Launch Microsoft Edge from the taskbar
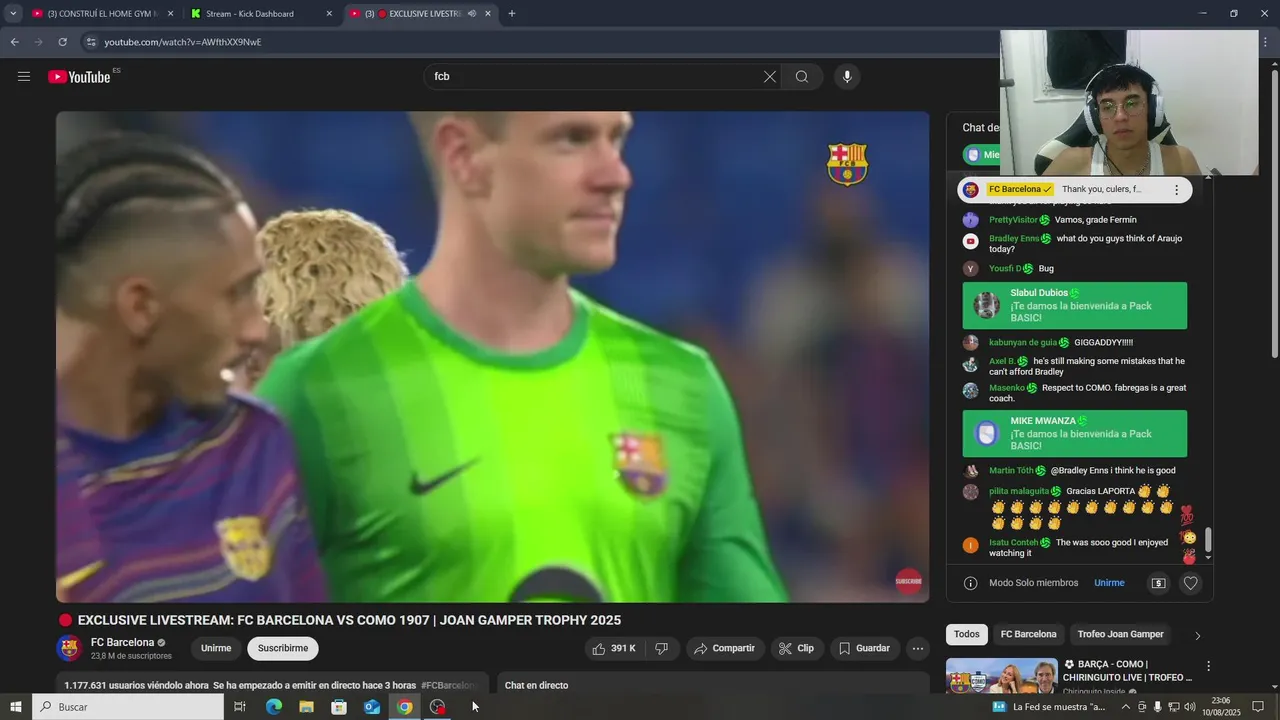 click(273, 707)
